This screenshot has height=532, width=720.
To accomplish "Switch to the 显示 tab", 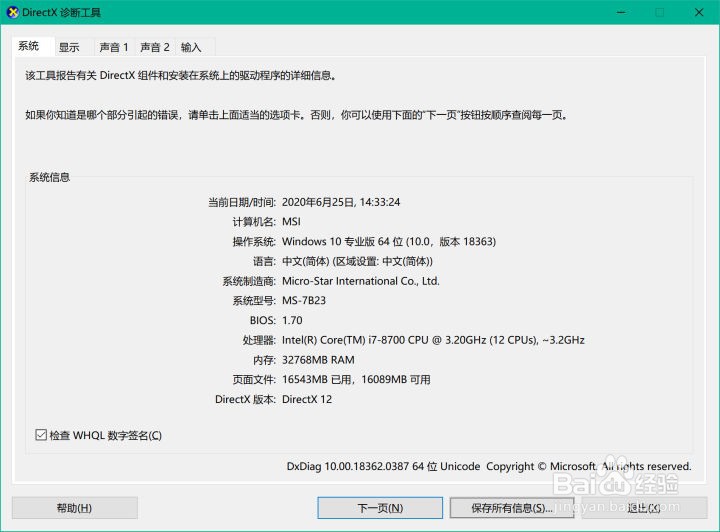I will (x=69, y=47).
